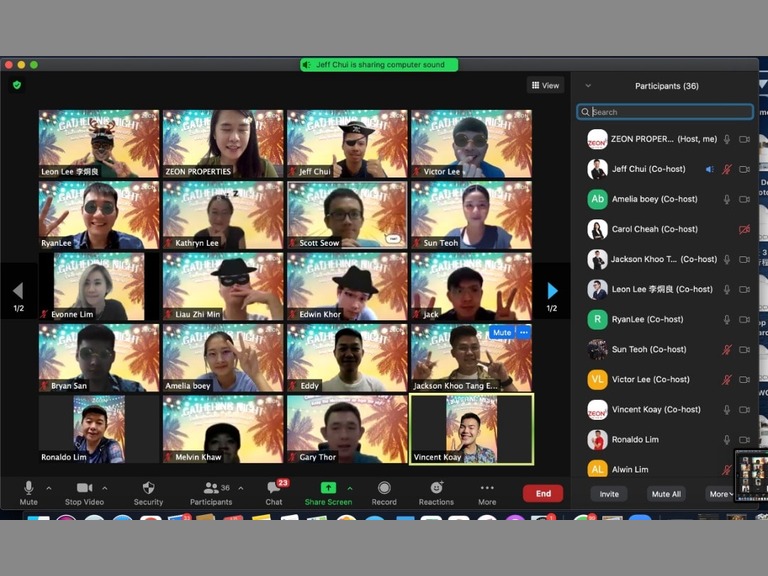Open the More options in bottom toolbar
This screenshot has height=576, width=768.
point(487,488)
